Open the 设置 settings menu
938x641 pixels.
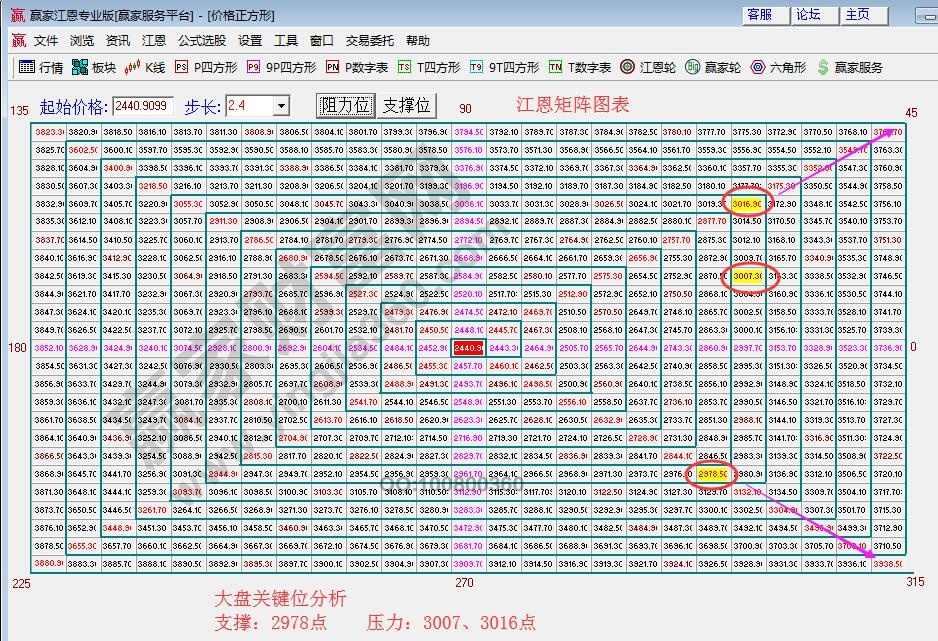coord(249,41)
